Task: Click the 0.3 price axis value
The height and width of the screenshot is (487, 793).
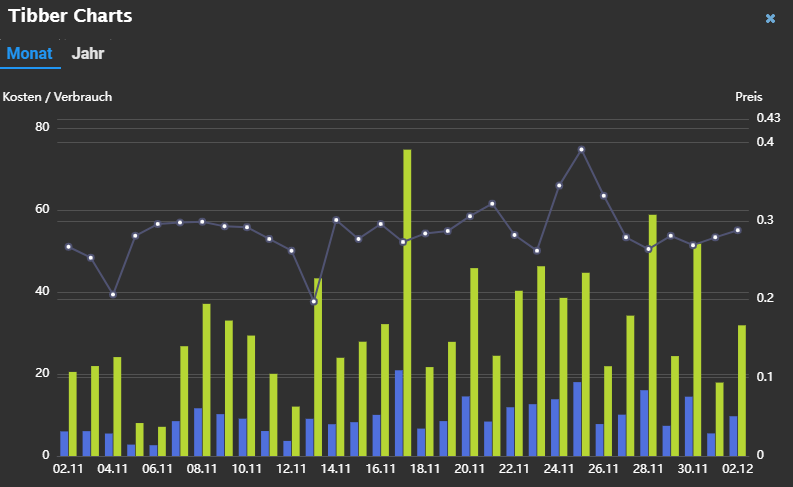Action: (765, 220)
